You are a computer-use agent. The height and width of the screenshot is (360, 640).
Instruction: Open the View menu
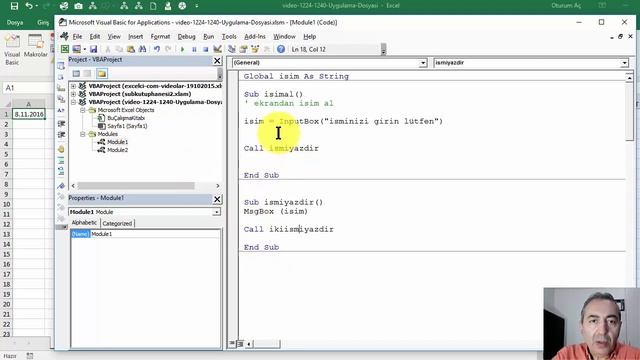point(114,37)
